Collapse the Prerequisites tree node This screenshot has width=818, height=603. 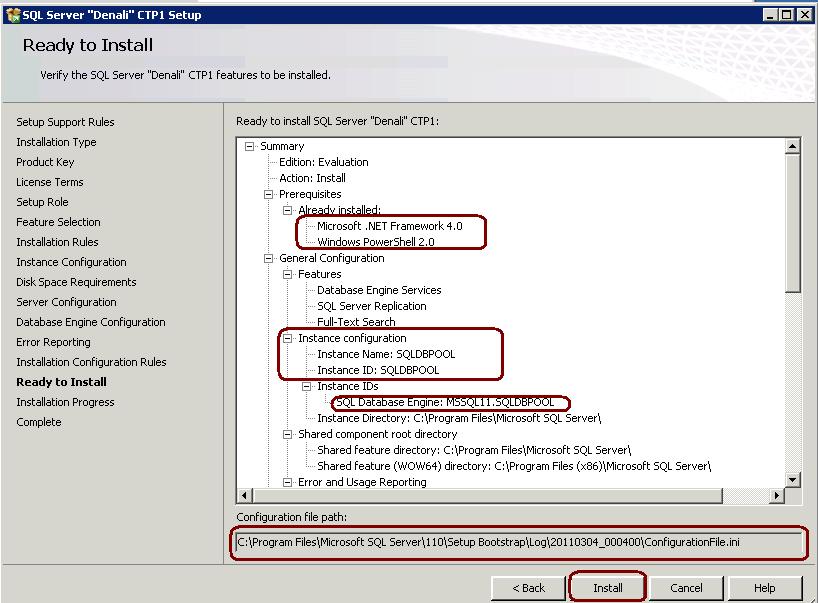pos(269,194)
